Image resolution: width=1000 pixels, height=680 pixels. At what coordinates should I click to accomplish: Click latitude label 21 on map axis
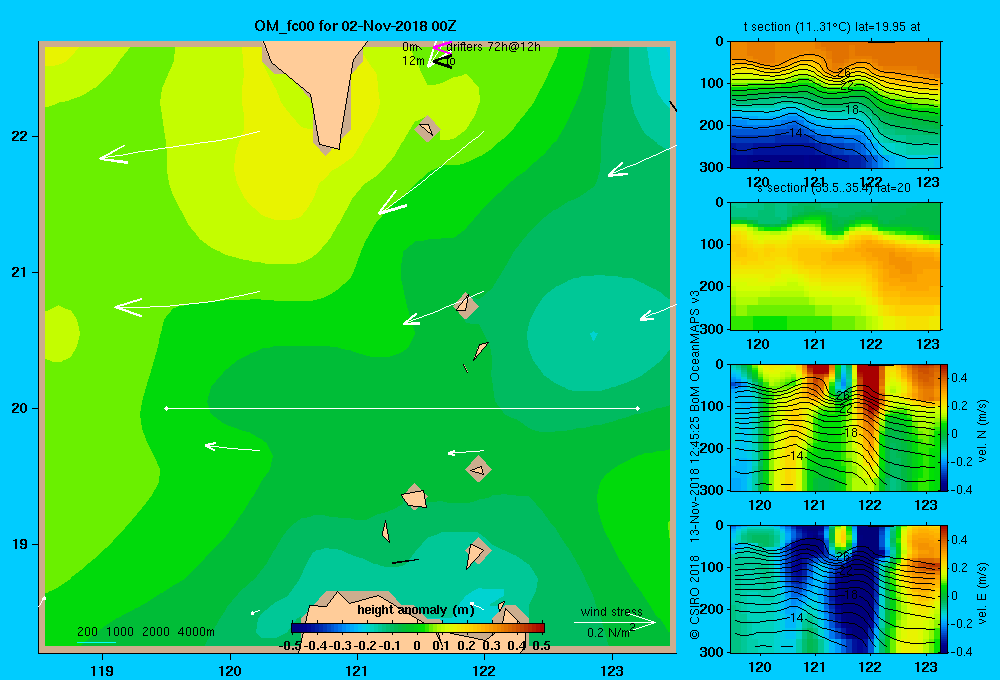[19, 272]
